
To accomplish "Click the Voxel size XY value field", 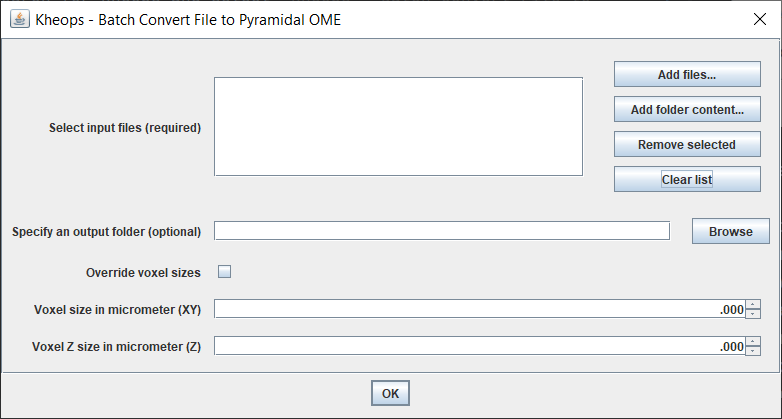I will (x=480, y=309).
